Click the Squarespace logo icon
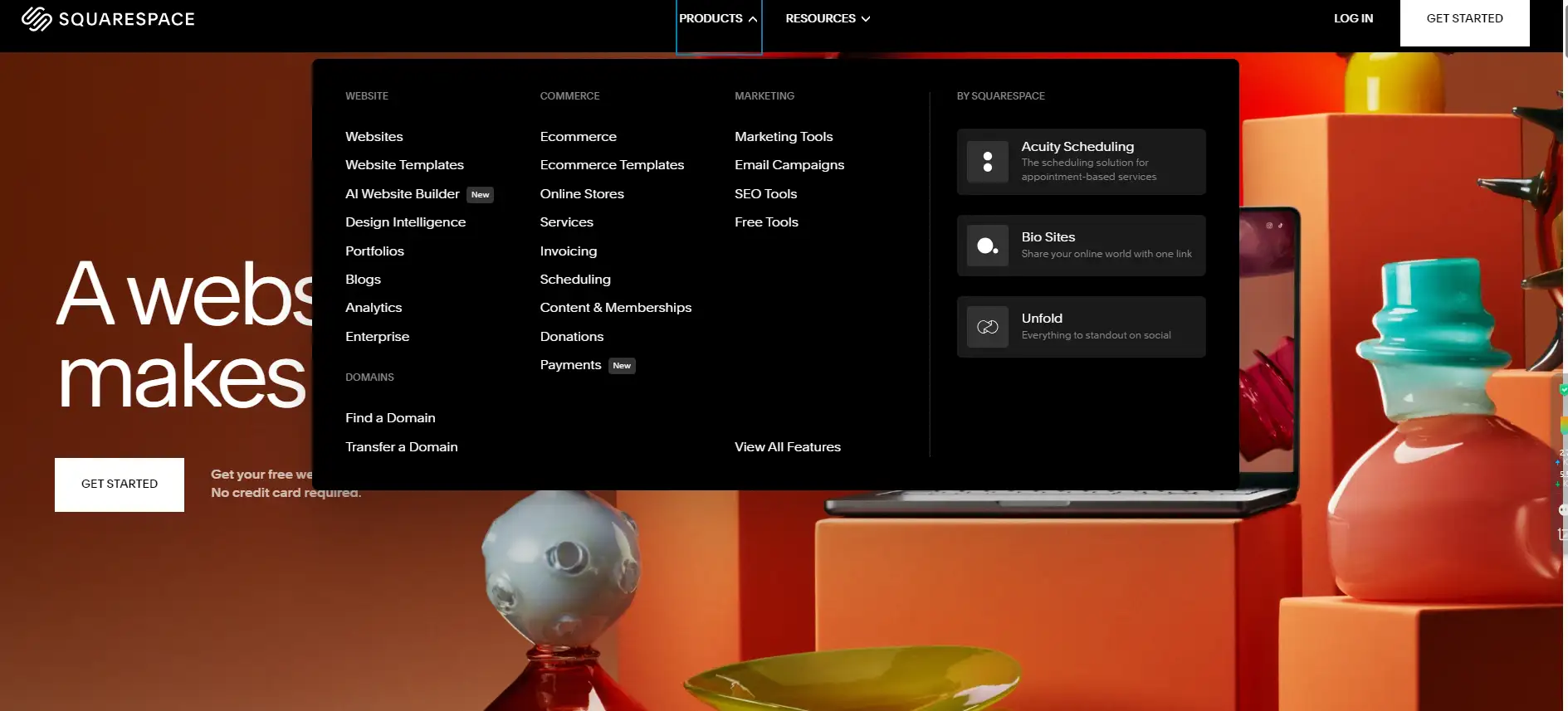Screen dimensions: 1568x711 coord(37,18)
